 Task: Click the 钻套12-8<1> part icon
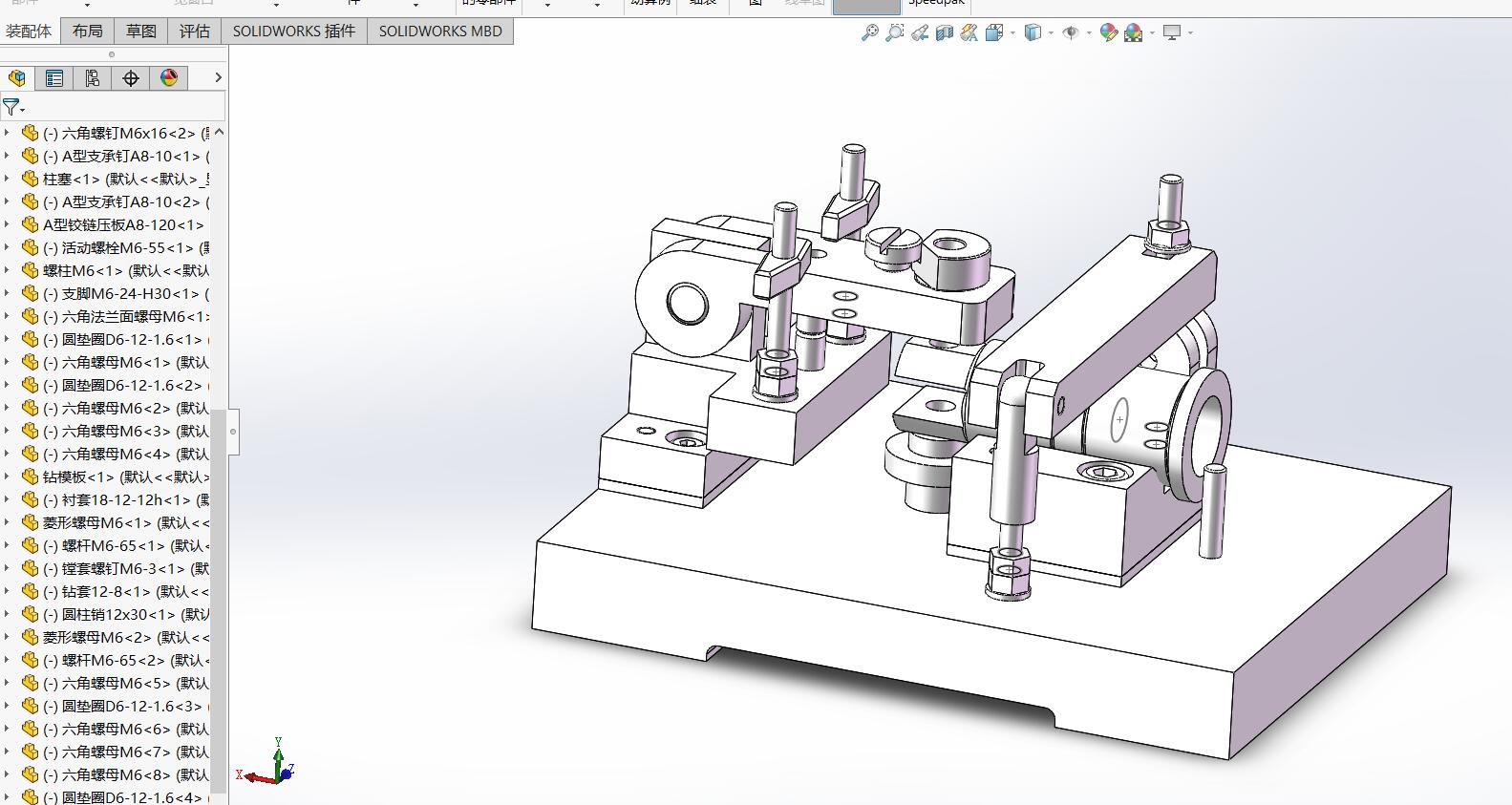click(x=30, y=592)
